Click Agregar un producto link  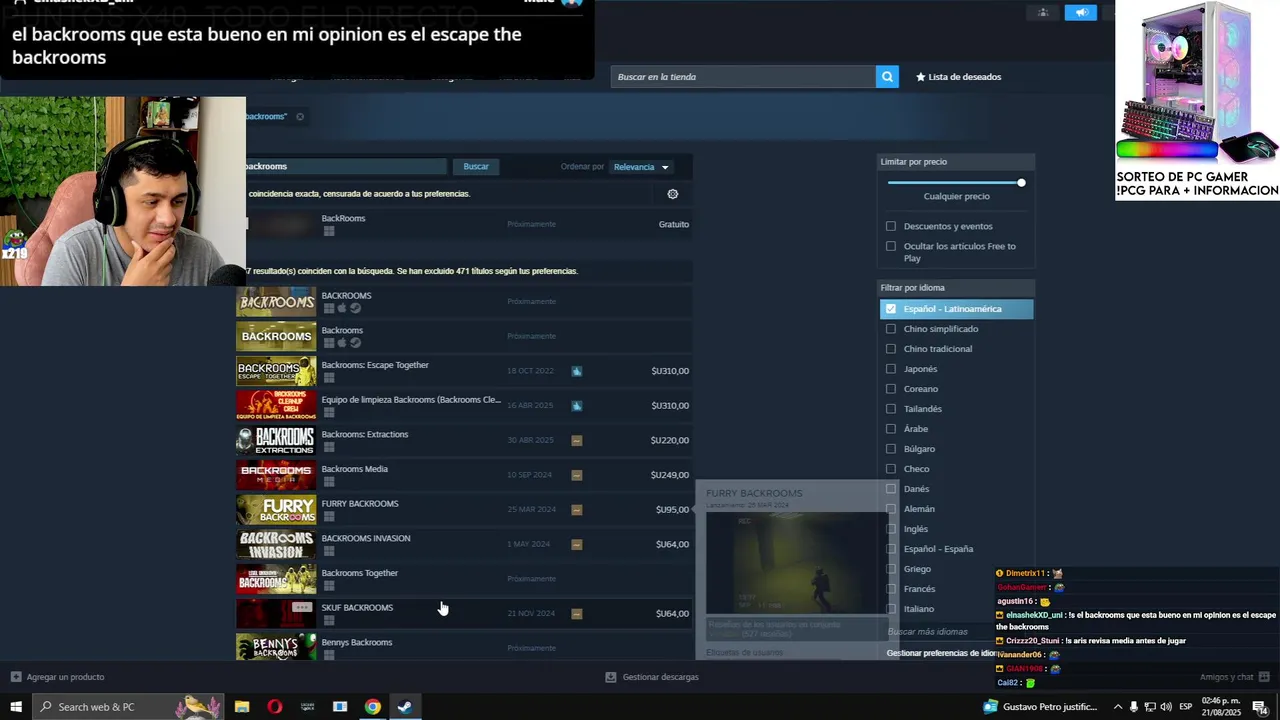coord(65,677)
